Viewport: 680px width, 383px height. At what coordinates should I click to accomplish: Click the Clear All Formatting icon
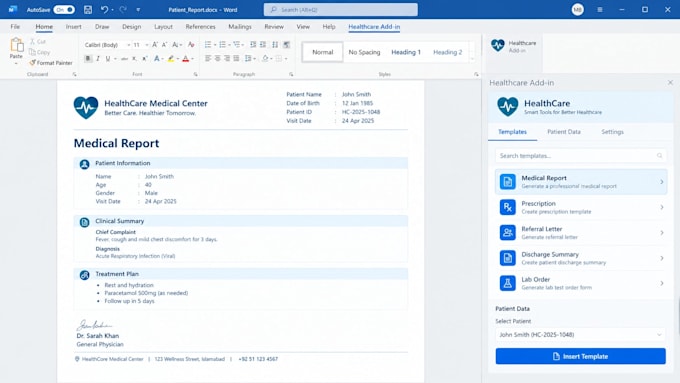click(191, 45)
